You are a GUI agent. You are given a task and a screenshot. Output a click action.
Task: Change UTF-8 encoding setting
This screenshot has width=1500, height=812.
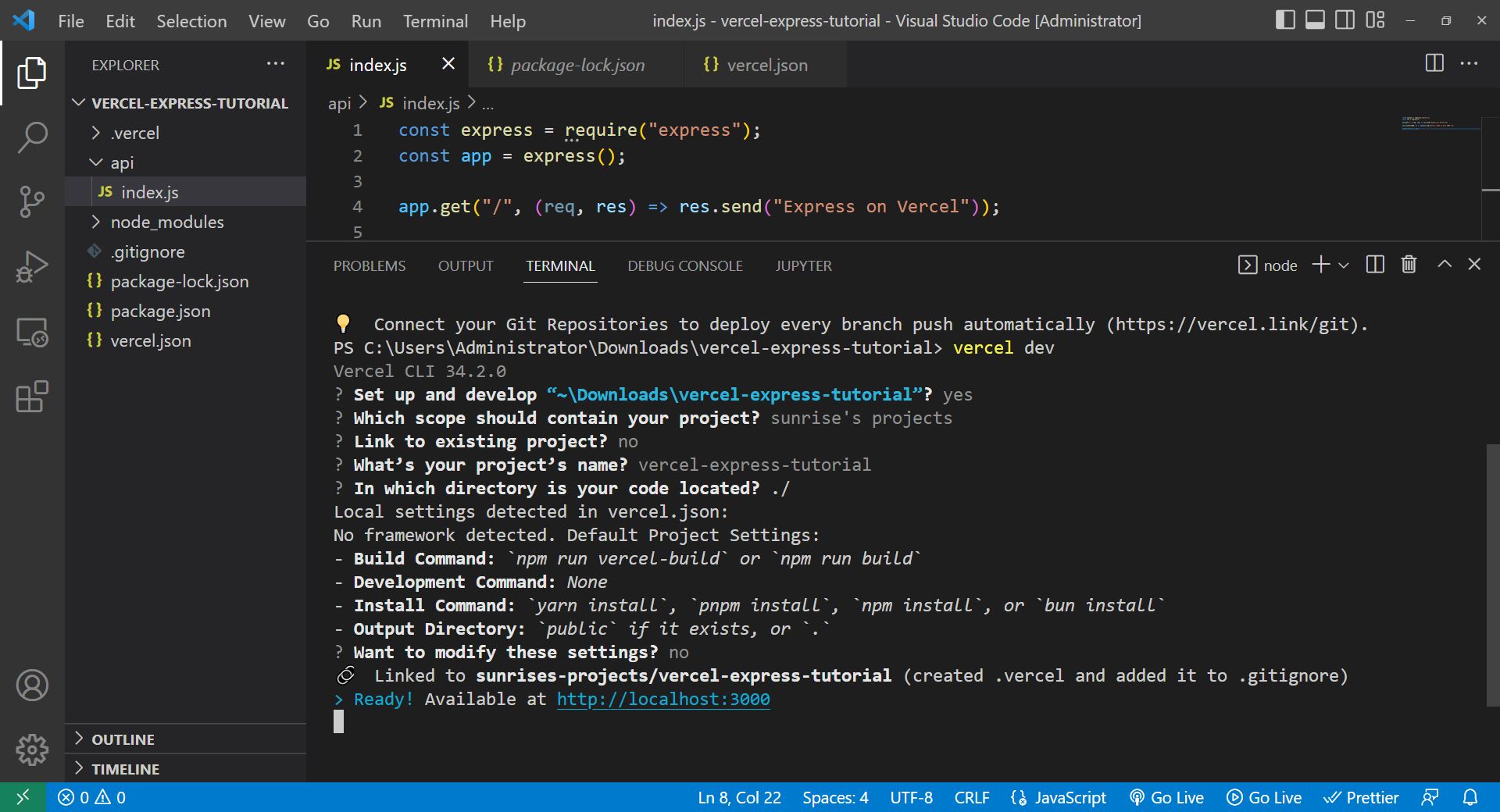911,797
